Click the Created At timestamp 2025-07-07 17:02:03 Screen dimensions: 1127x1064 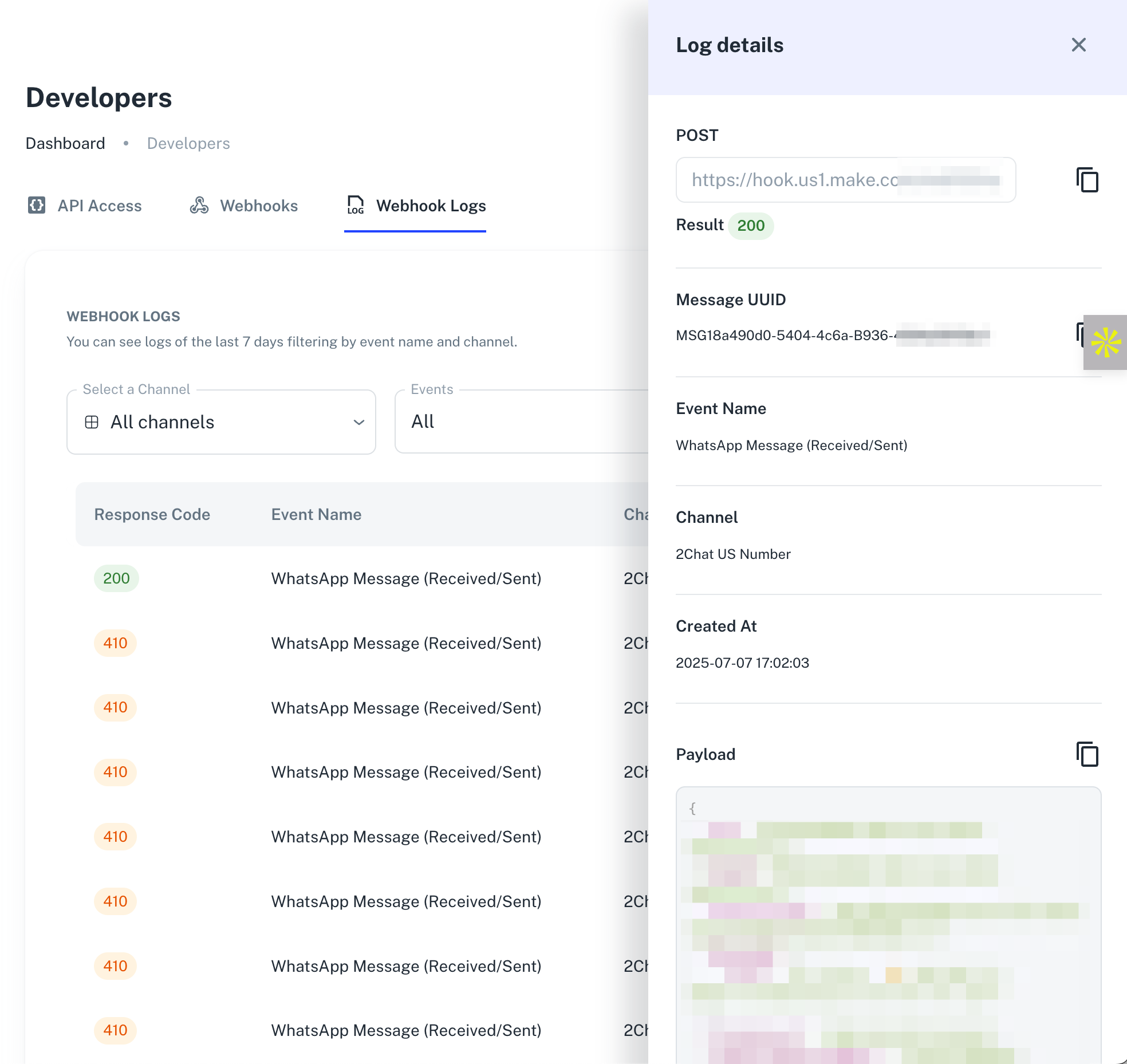click(x=742, y=663)
